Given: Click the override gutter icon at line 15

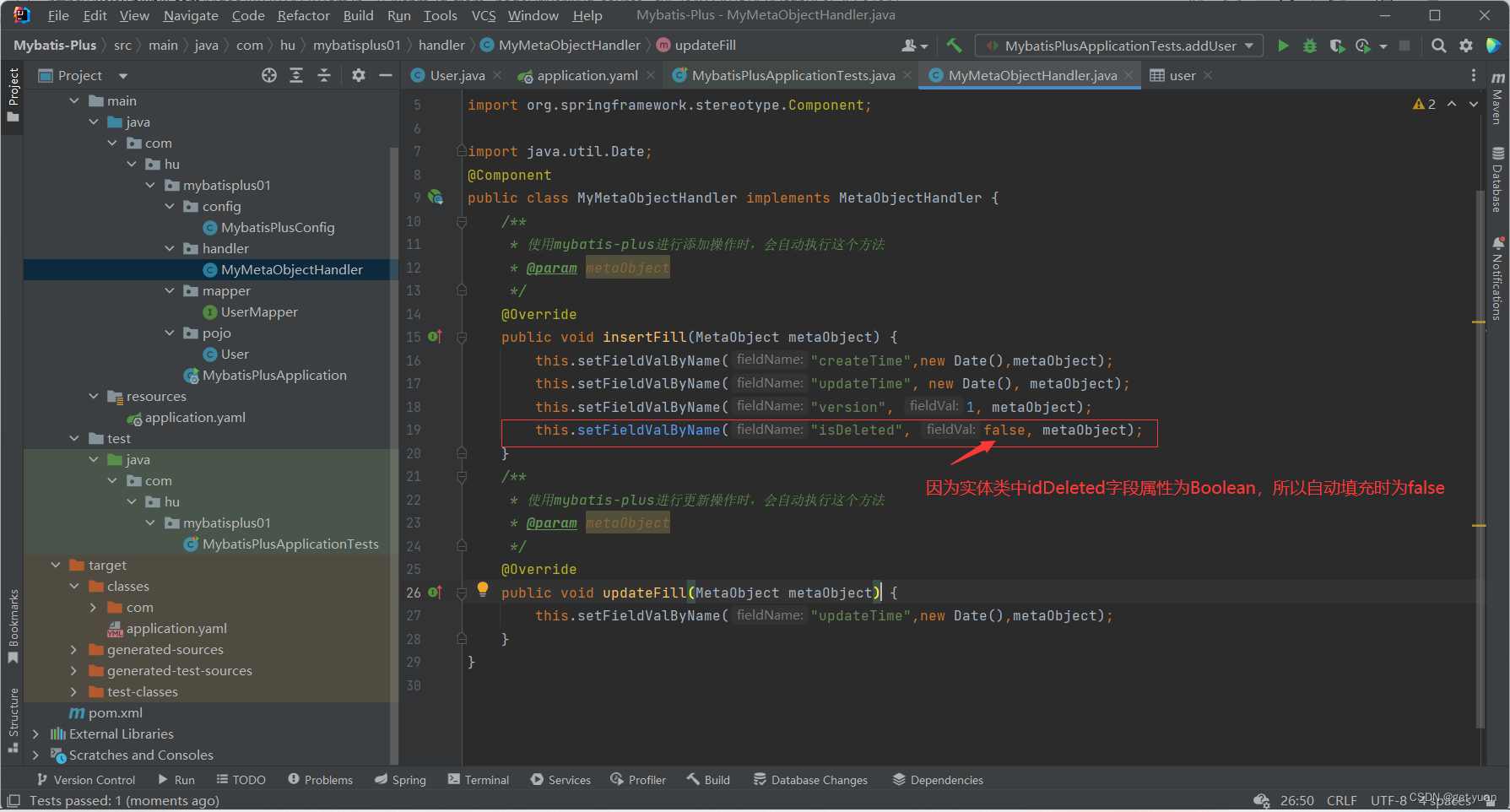Looking at the screenshot, I should coord(436,337).
